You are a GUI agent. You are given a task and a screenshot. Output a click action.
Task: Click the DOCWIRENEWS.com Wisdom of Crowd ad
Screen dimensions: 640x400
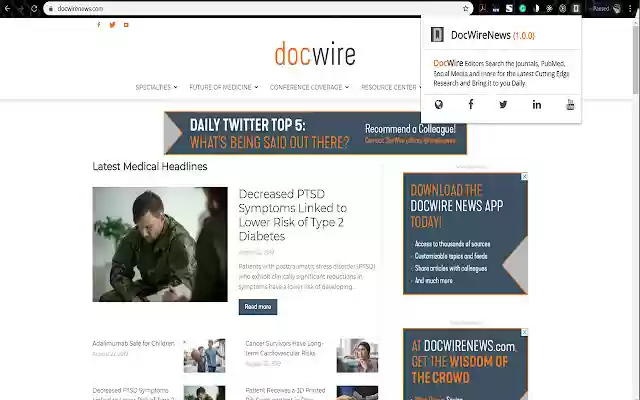pyautogui.click(x=465, y=364)
